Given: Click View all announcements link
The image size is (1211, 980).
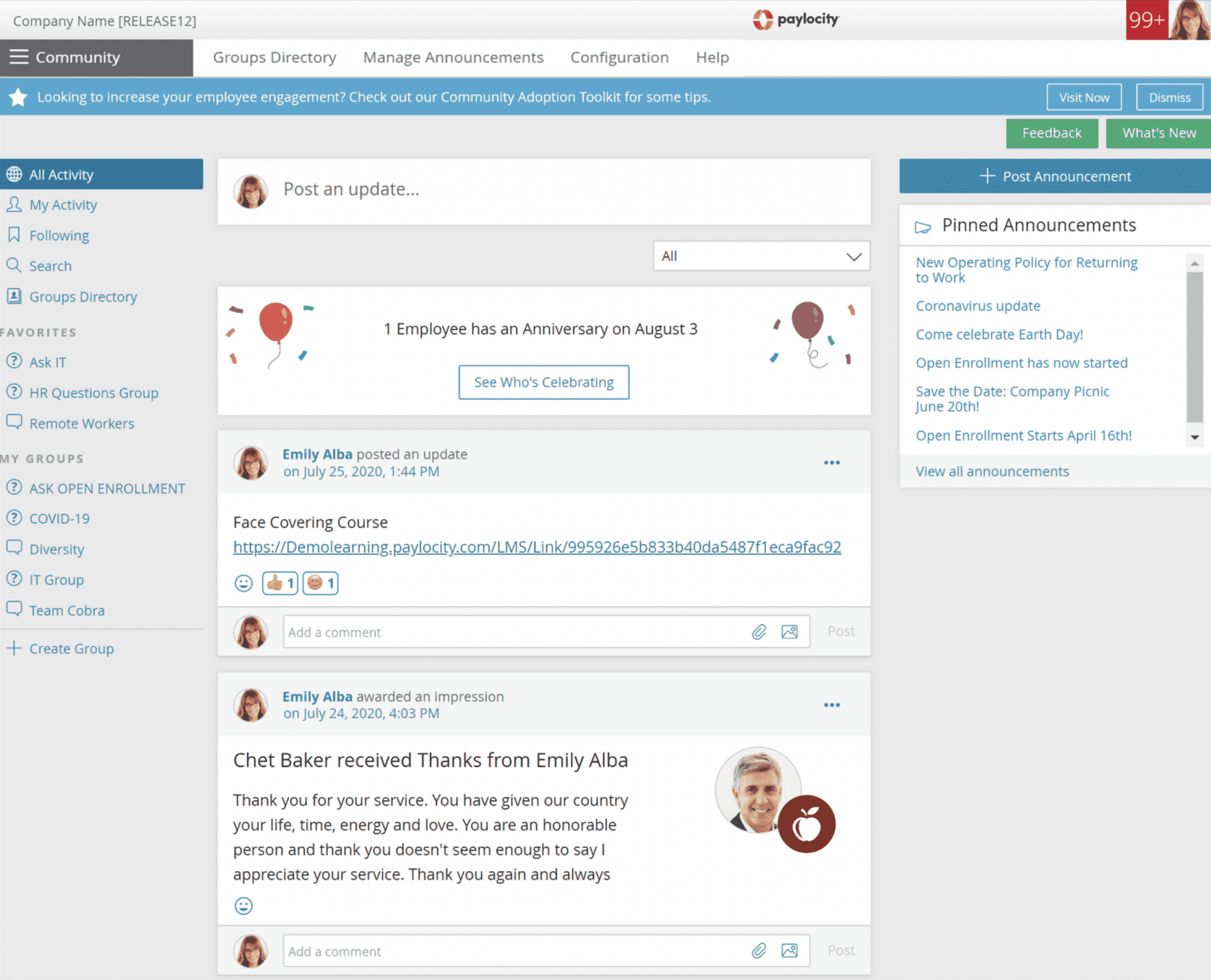Looking at the screenshot, I should click(x=991, y=470).
